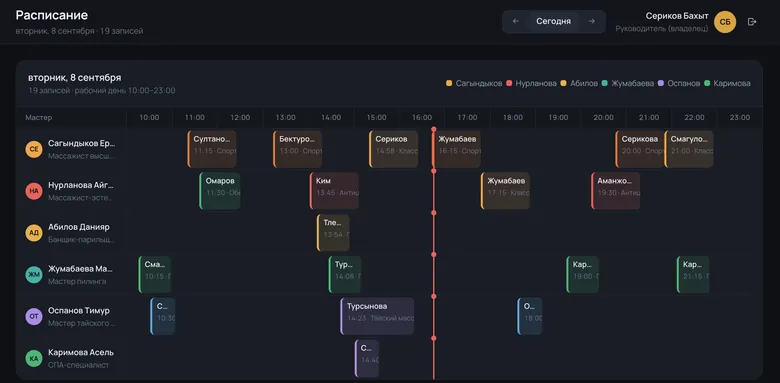Click ЖМ avatar of Жумабаева
This screenshot has height=383, width=780.
tap(34, 274)
